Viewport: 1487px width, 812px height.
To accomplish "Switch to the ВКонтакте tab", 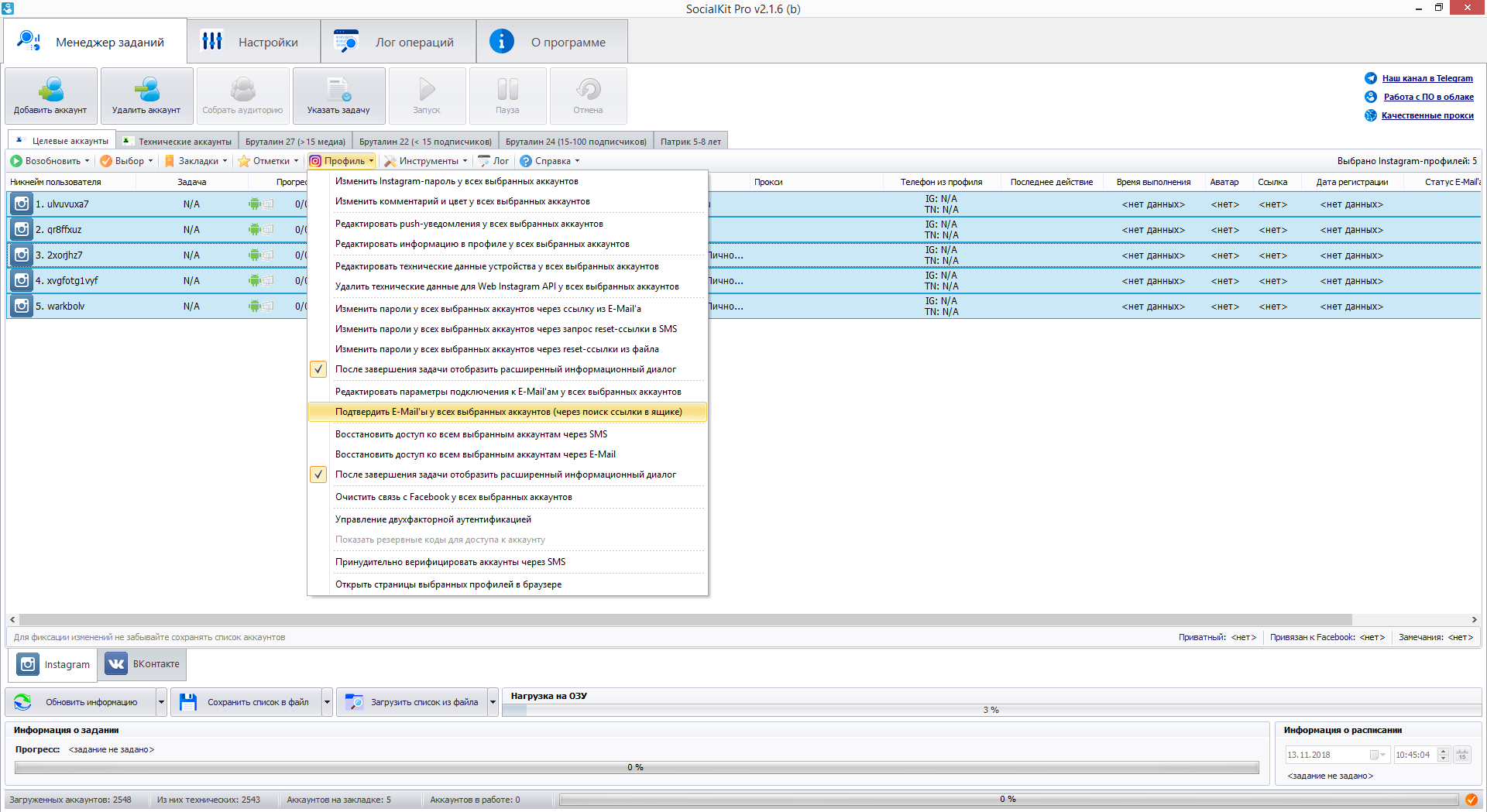I will pyautogui.click(x=142, y=664).
